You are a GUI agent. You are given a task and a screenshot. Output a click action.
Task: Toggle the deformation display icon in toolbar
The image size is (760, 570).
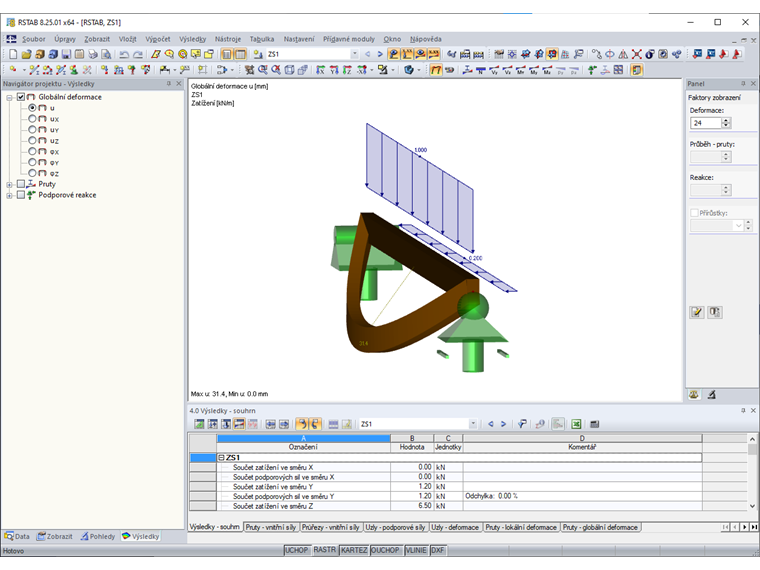436,70
